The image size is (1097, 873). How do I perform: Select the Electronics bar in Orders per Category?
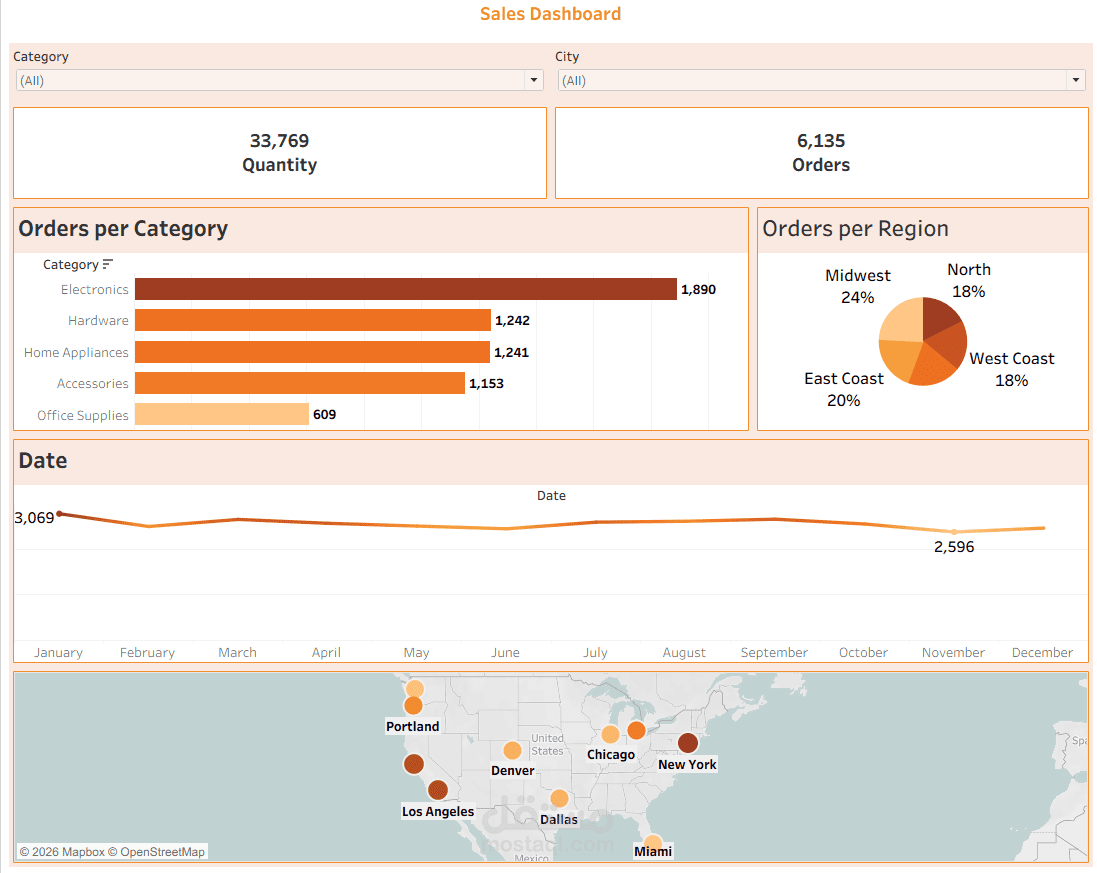pos(400,289)
